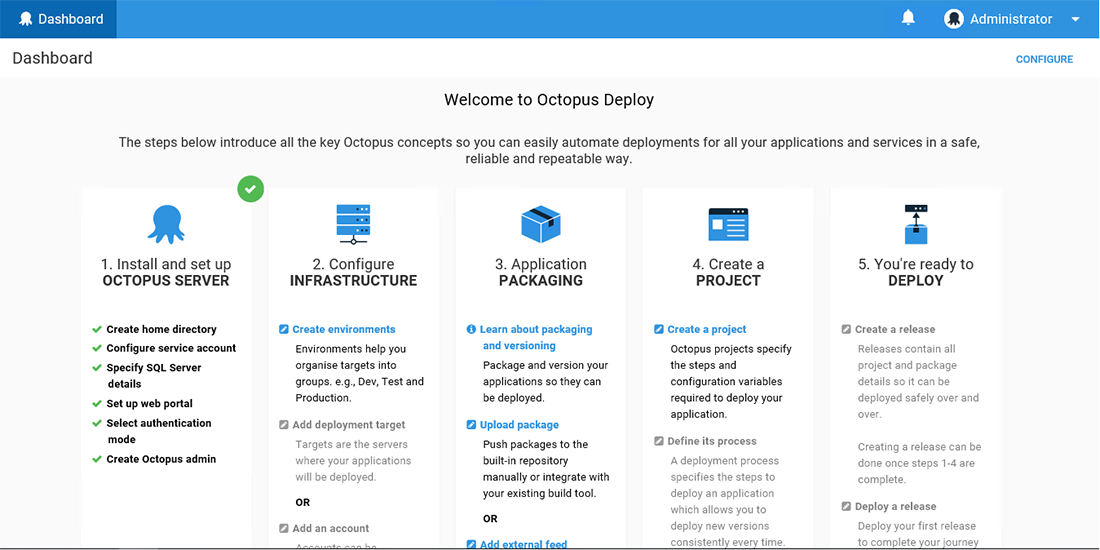The width and height of the screenshot is (1100, 550).
Task: Click the Create a Project window icon
Action: coord(728,224)
